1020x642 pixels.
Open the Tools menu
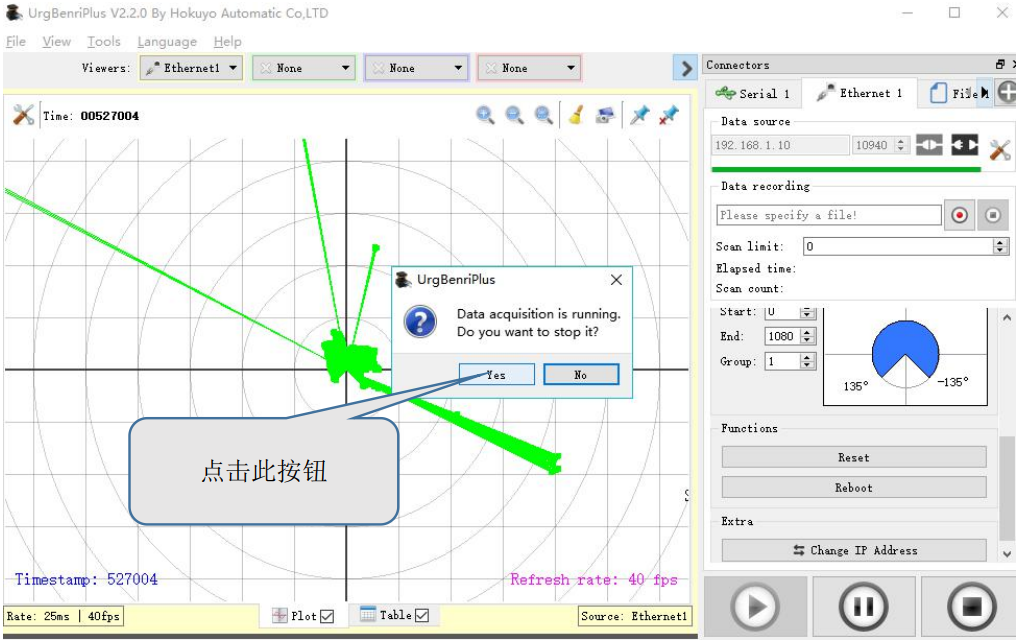point(103,42)
